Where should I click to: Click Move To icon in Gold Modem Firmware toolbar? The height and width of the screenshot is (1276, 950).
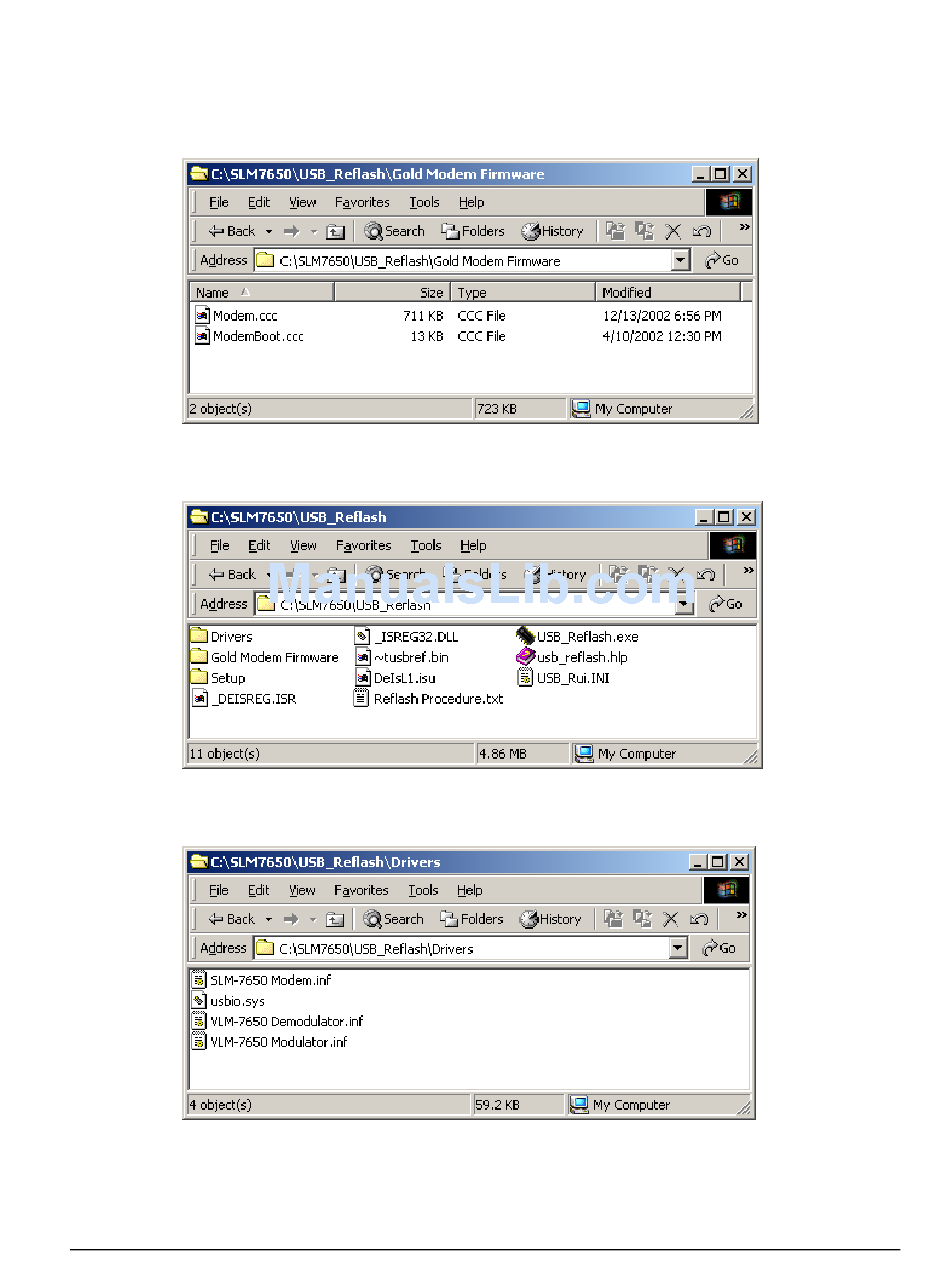click(616, 232)
